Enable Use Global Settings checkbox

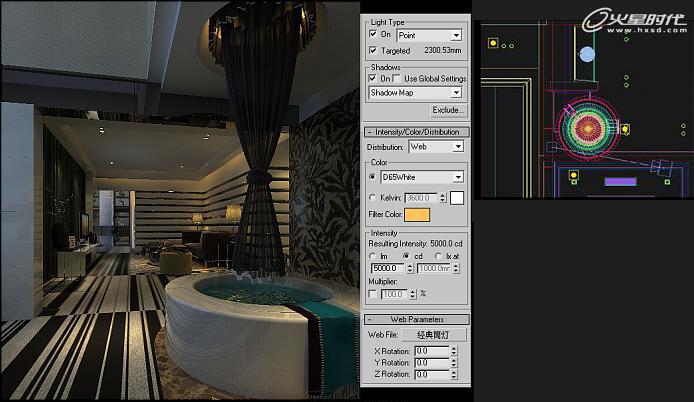397,78
